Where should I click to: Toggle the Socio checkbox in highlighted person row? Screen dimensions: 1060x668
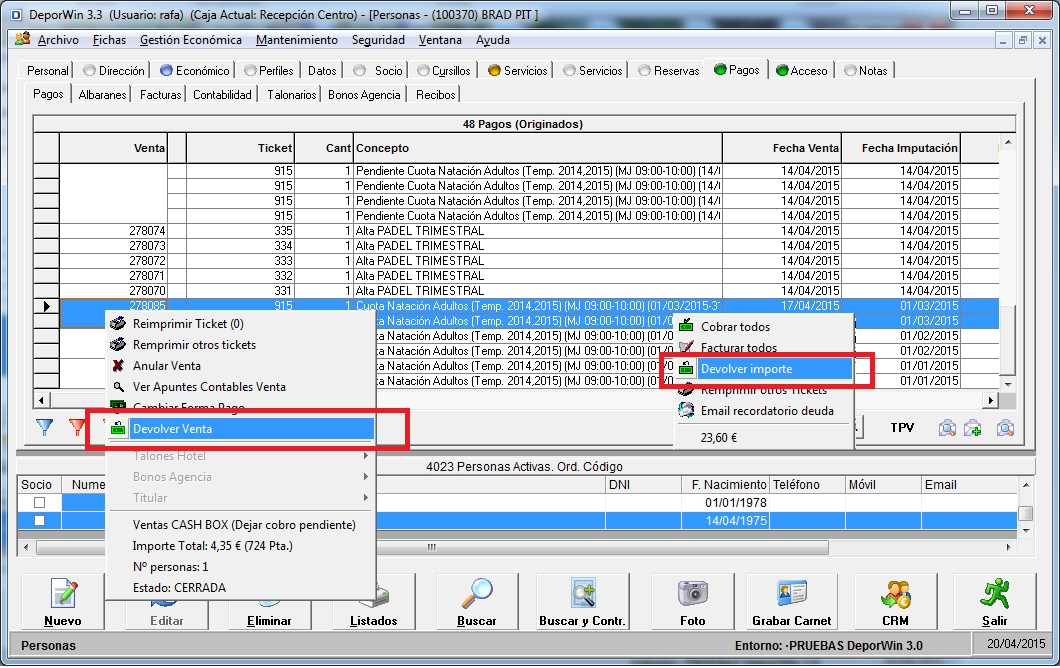pos(39,521)
